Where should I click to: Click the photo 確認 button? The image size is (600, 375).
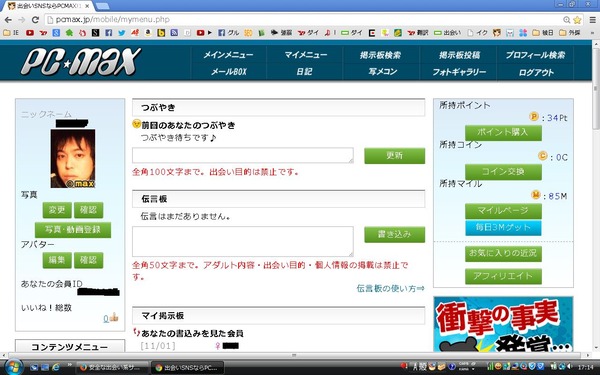pos(88,210)
